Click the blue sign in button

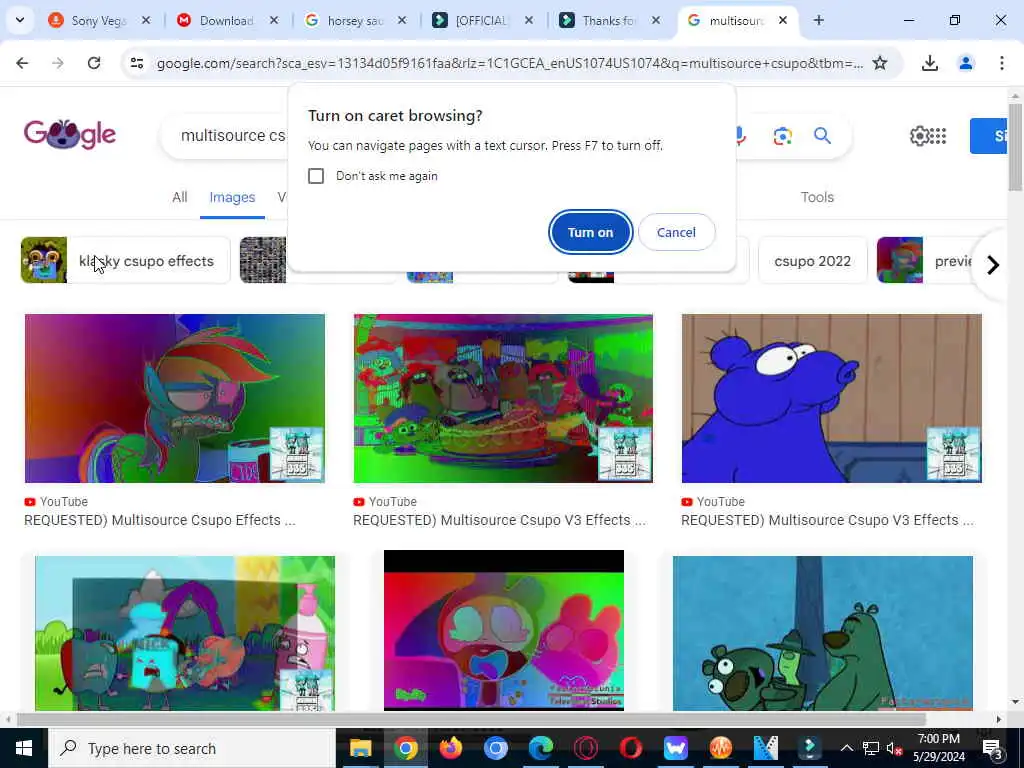[x=989, y=136]
